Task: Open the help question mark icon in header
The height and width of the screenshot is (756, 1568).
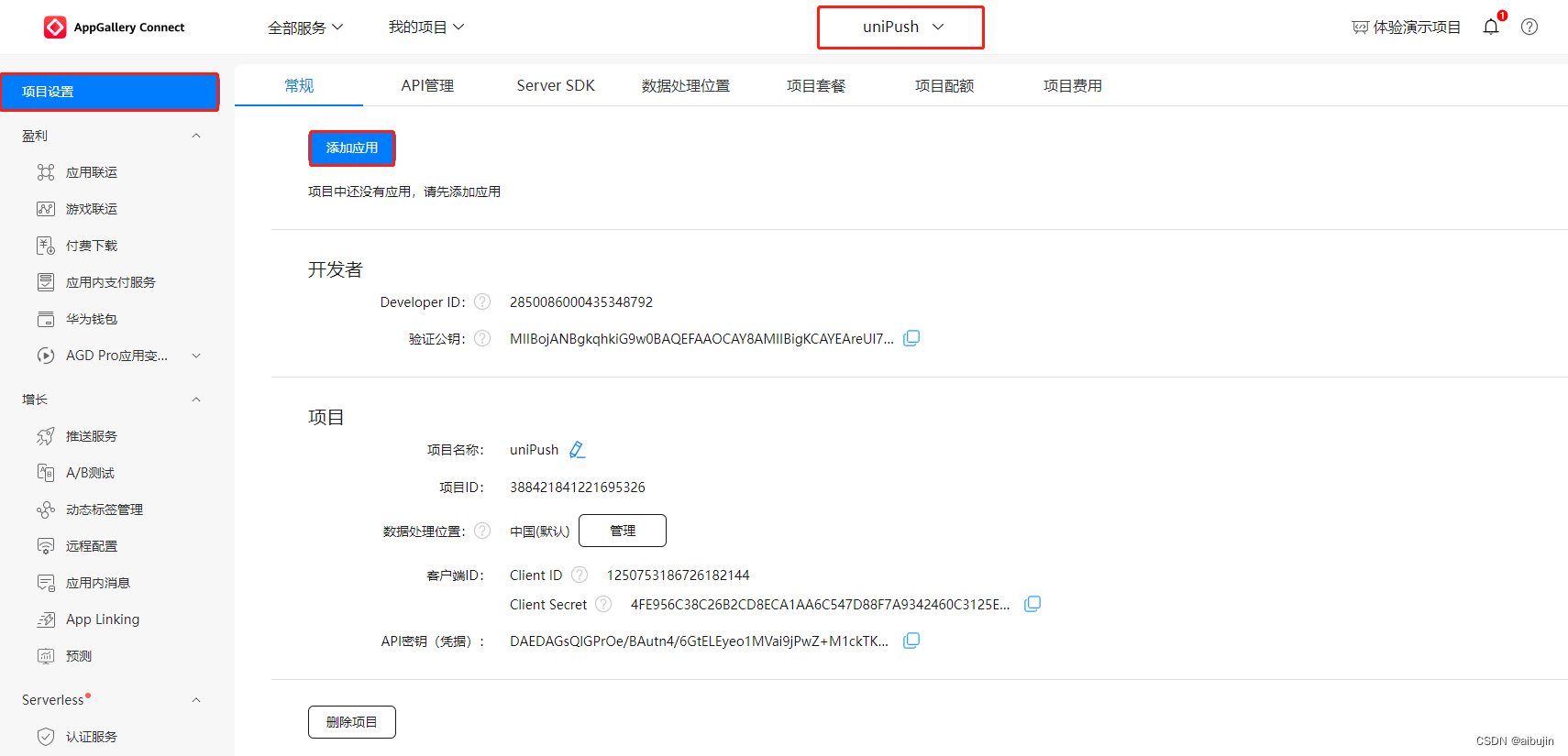Action: point(1529,27)
